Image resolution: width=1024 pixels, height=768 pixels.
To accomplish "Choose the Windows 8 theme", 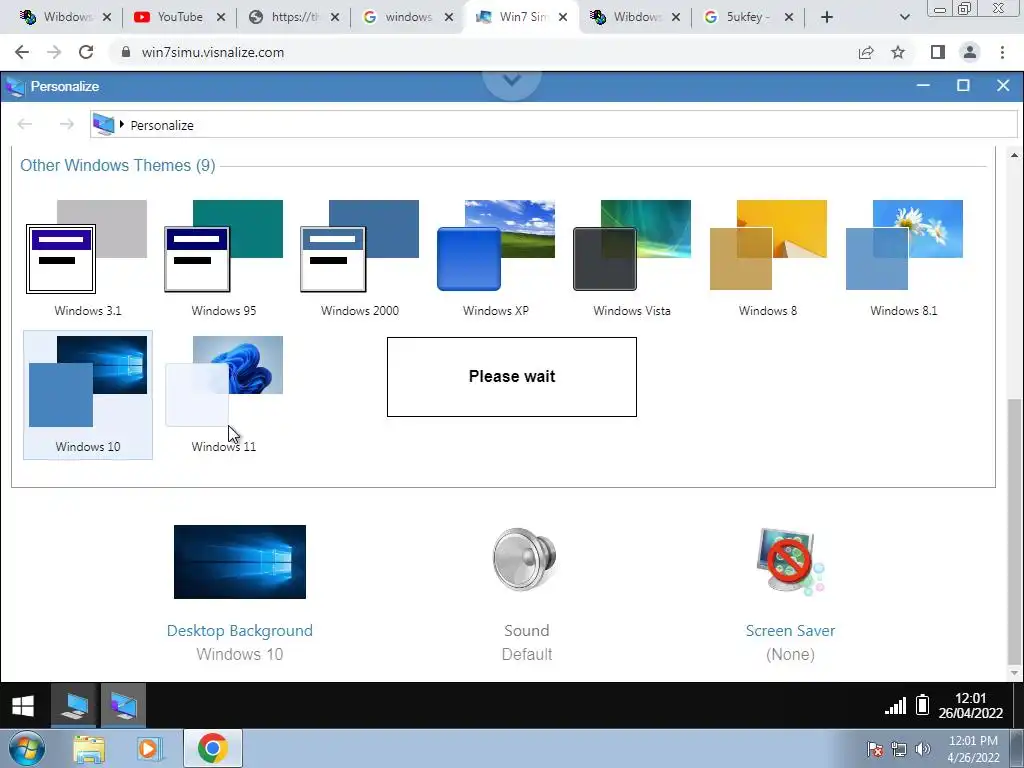I will (x=768, y=259).
